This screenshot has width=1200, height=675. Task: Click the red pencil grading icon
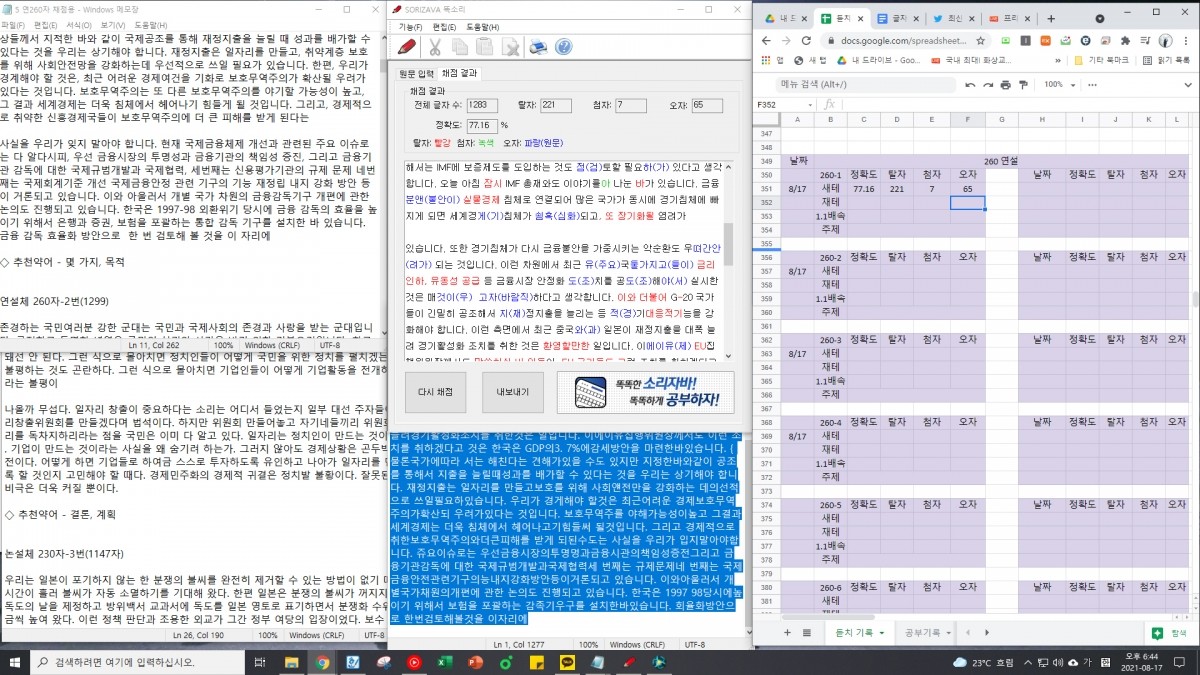coord(407,47)
